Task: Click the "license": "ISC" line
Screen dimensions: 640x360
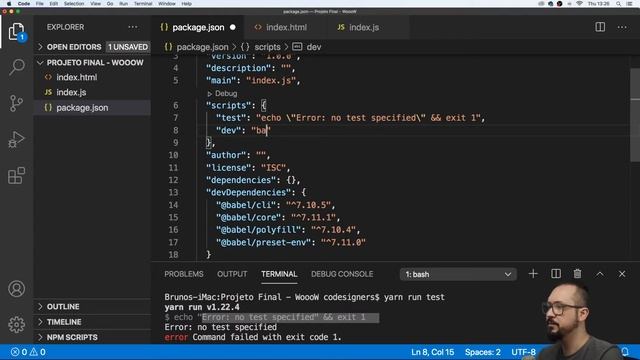Action: pos(248,168)
